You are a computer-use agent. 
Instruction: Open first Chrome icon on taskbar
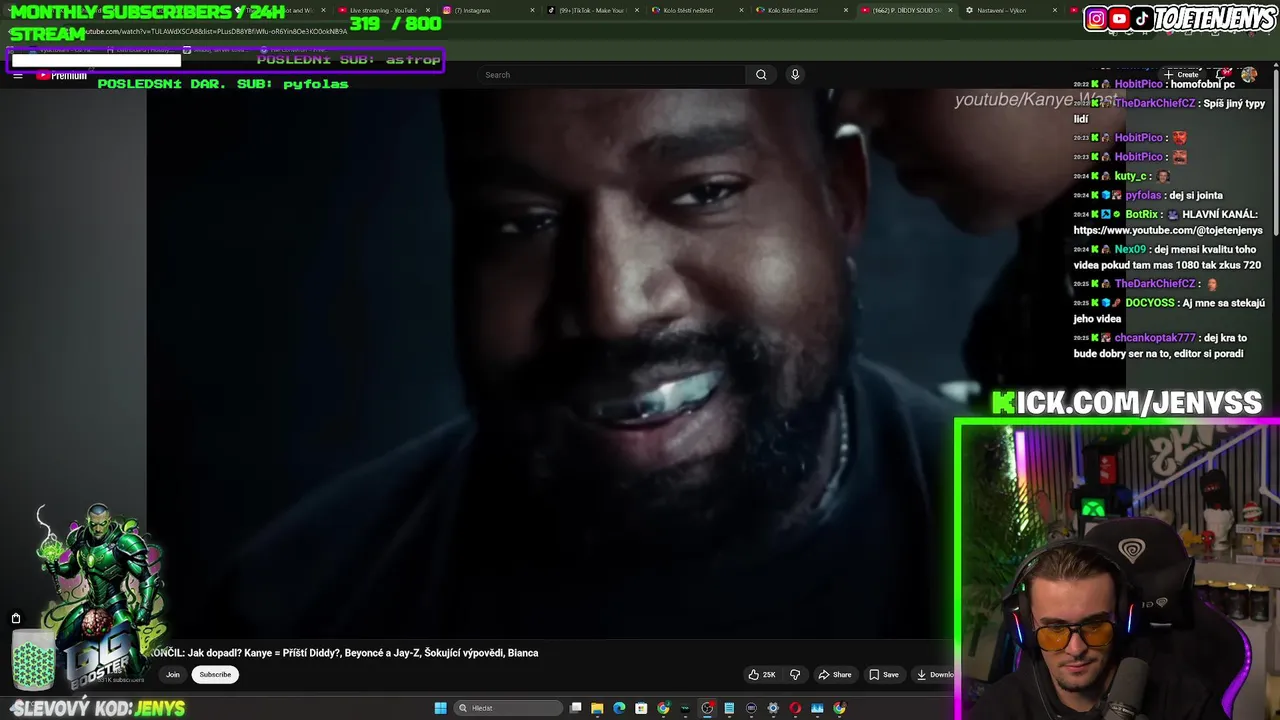663,708
